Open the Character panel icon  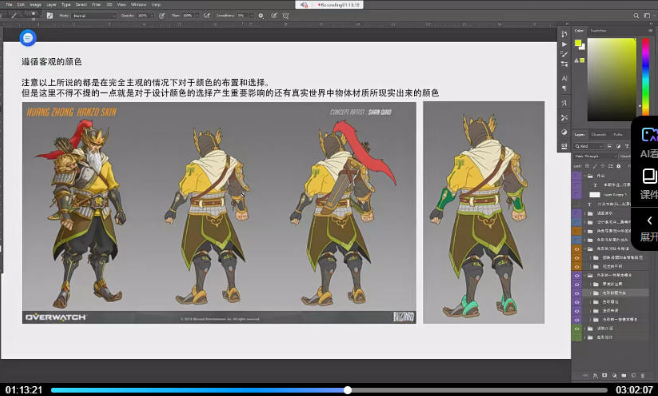click(564, 78)
